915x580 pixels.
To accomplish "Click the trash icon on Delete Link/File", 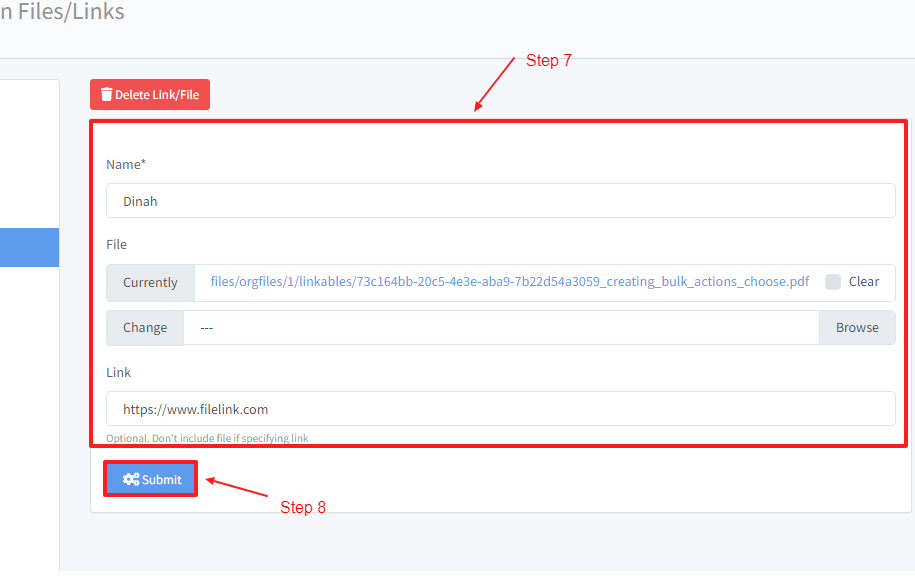I will click(106, 95).
